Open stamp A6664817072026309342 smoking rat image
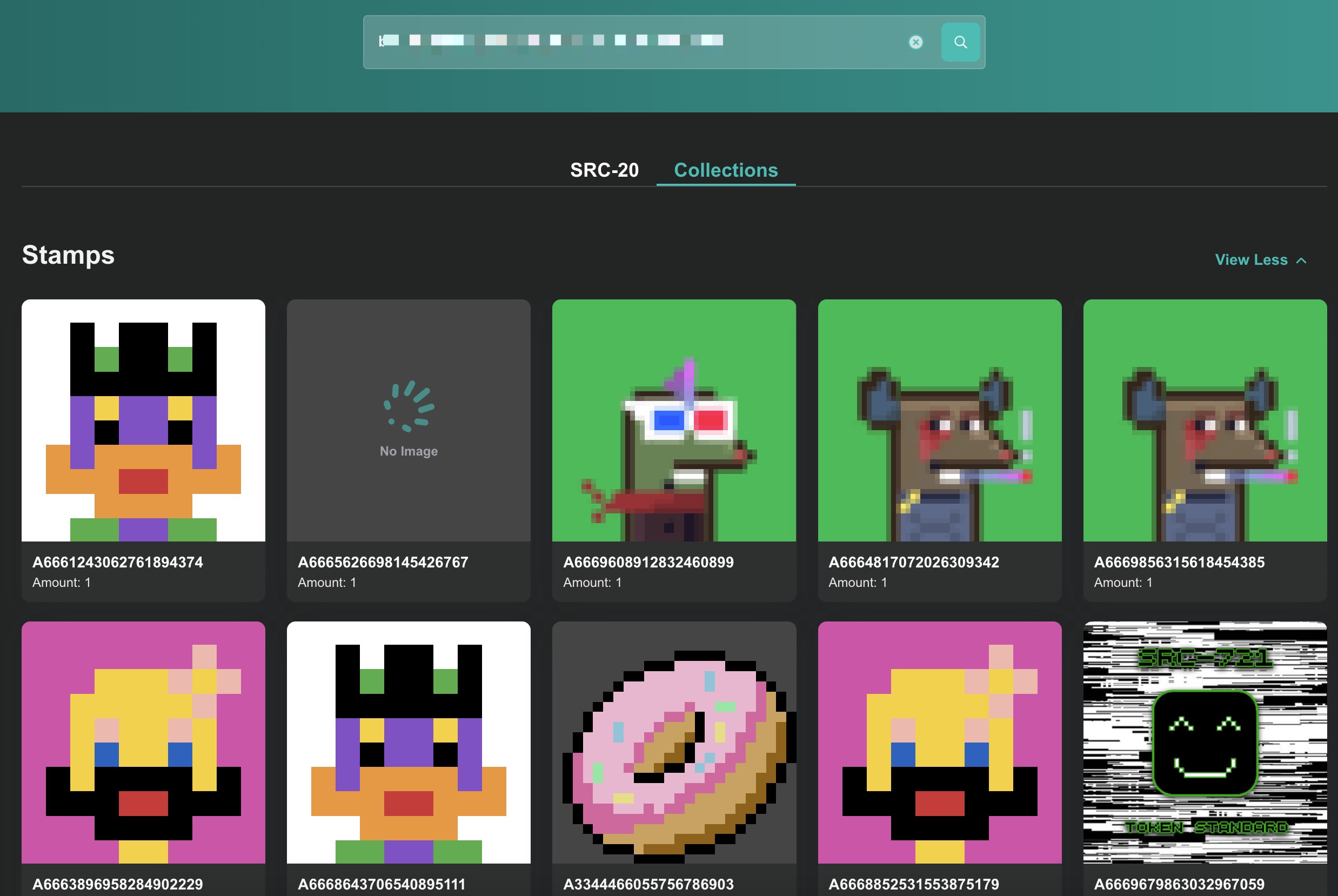 939,420
